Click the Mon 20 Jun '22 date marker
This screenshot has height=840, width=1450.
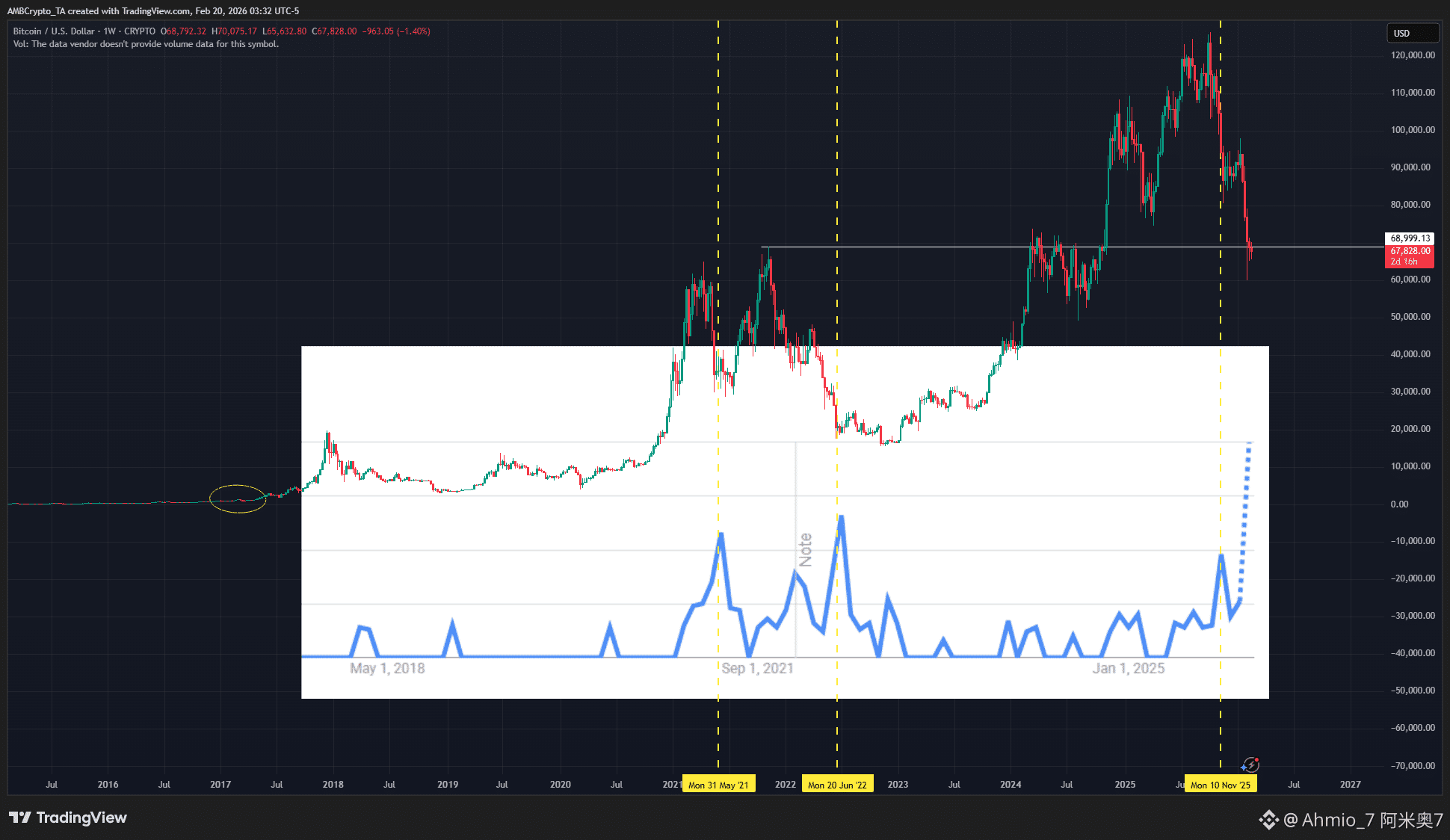pos(837,783)
